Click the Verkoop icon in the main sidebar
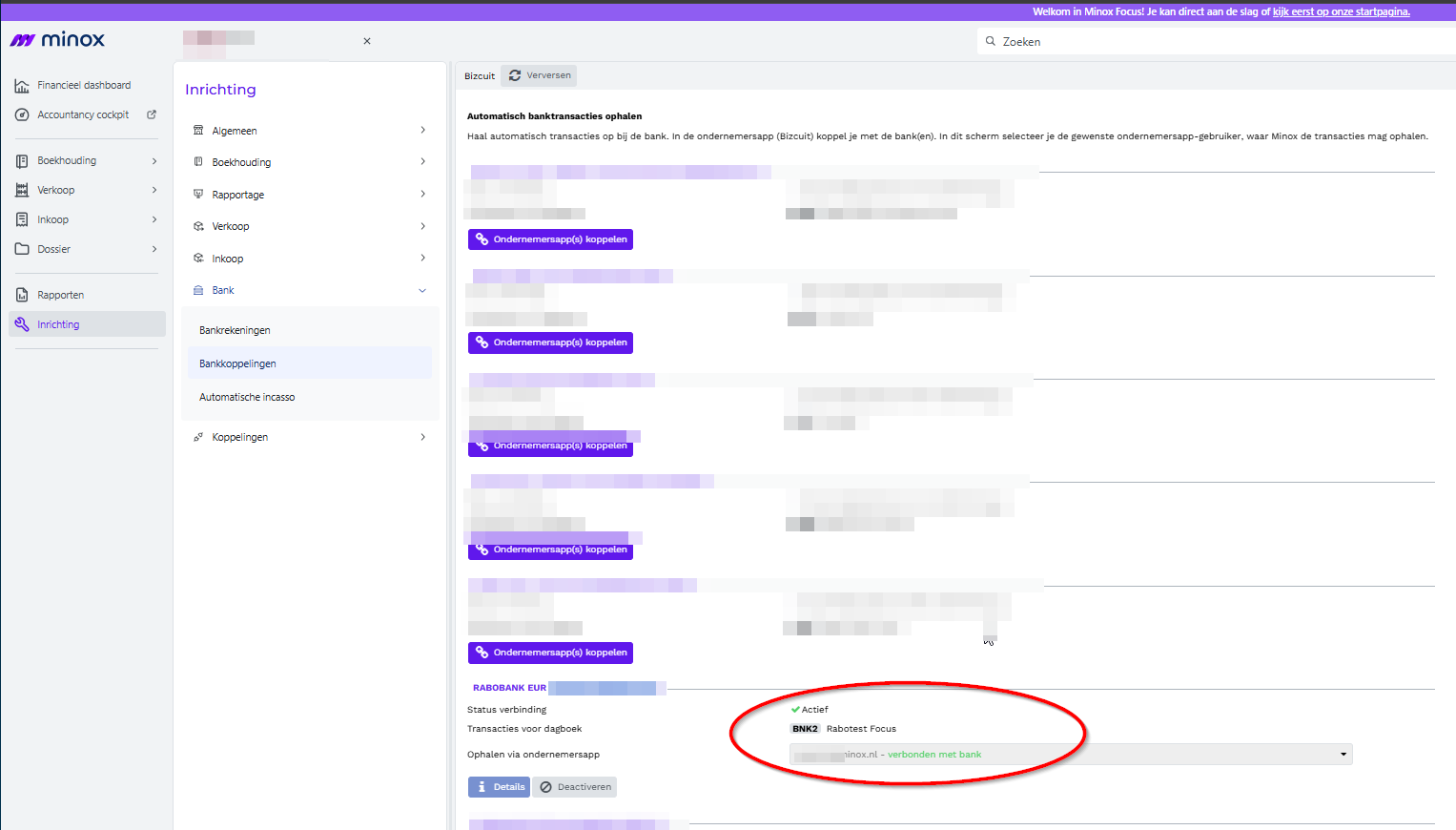 [22, 191]
